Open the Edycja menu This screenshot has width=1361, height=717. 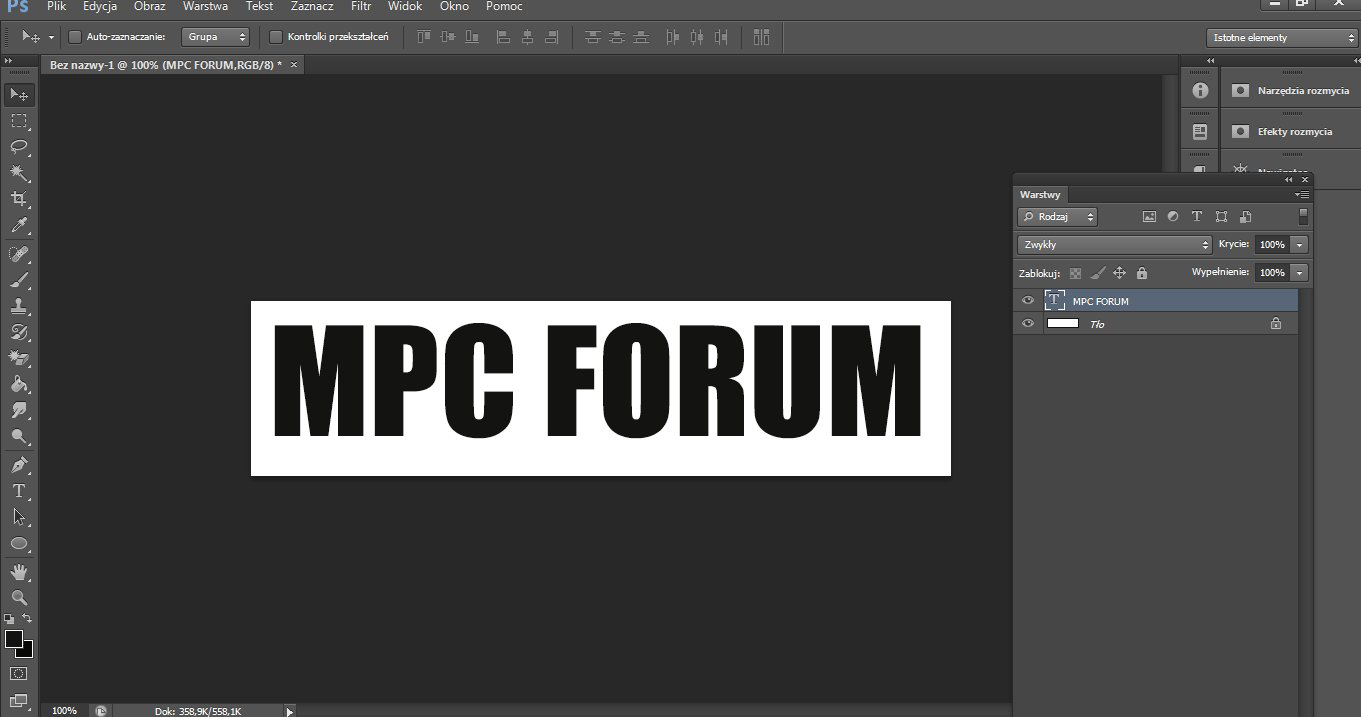coord(100,6)
